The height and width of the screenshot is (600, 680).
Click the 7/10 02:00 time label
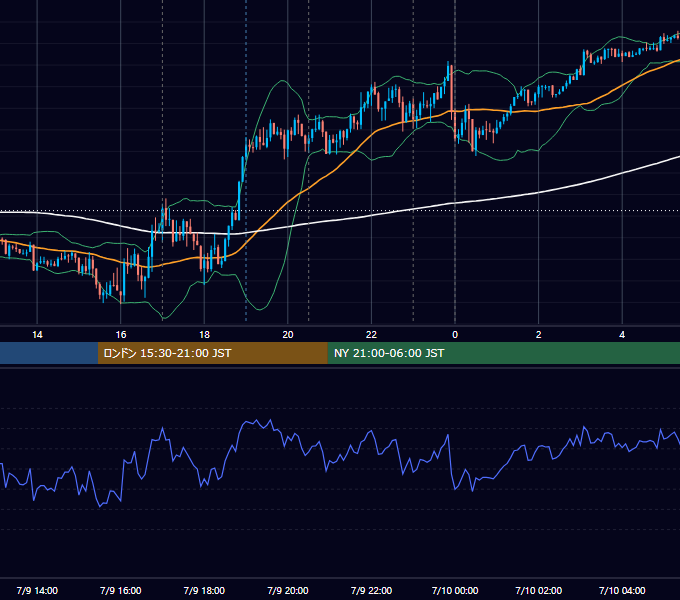[539, 590]
